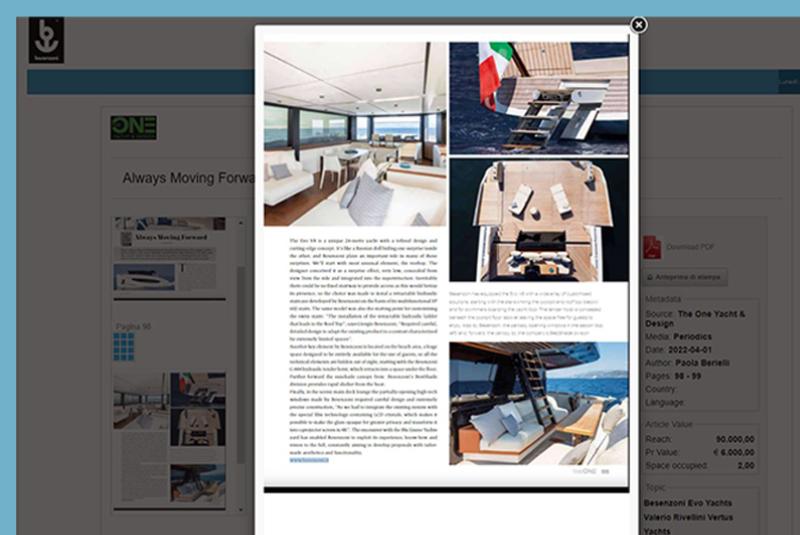The image size is (800, 535).
Task: Click the yacht interior salon photo
Action: [355, 133]
